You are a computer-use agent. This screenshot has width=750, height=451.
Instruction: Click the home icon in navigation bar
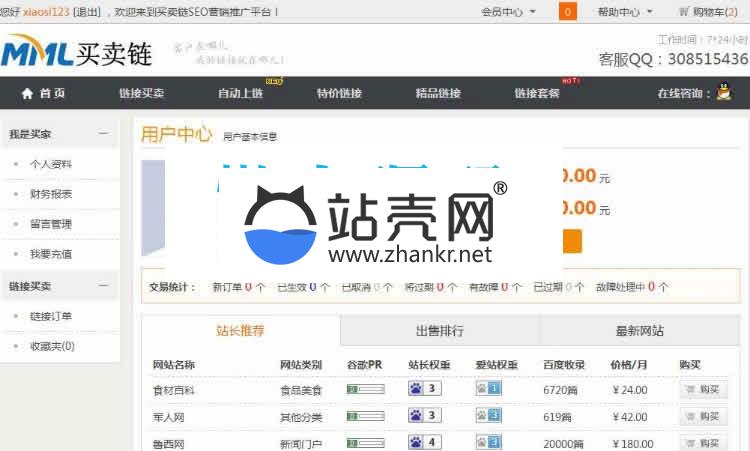27,93
